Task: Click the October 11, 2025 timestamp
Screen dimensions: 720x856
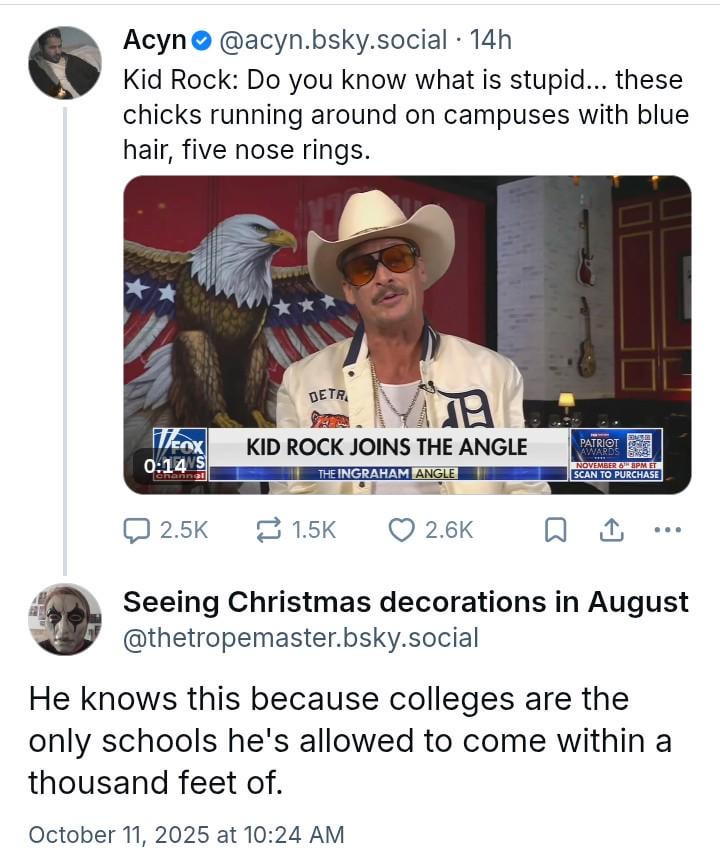Action: pyautogui.click(x=186, y=833)
